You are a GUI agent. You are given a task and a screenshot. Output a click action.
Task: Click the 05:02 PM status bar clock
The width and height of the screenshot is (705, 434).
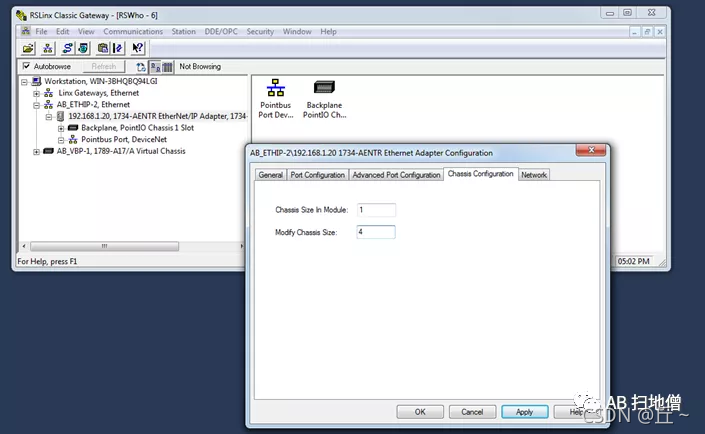point(634,261)
